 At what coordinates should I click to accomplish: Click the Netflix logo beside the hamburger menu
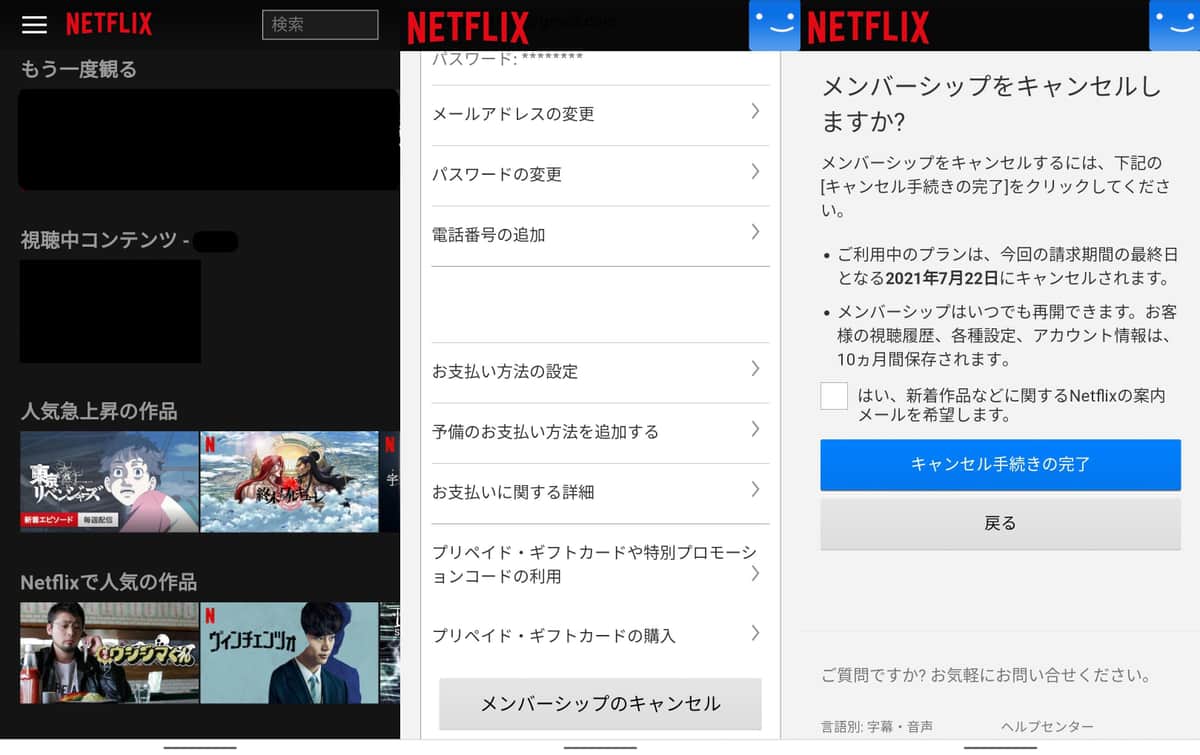pyautogui.click(x=109, y=25)
